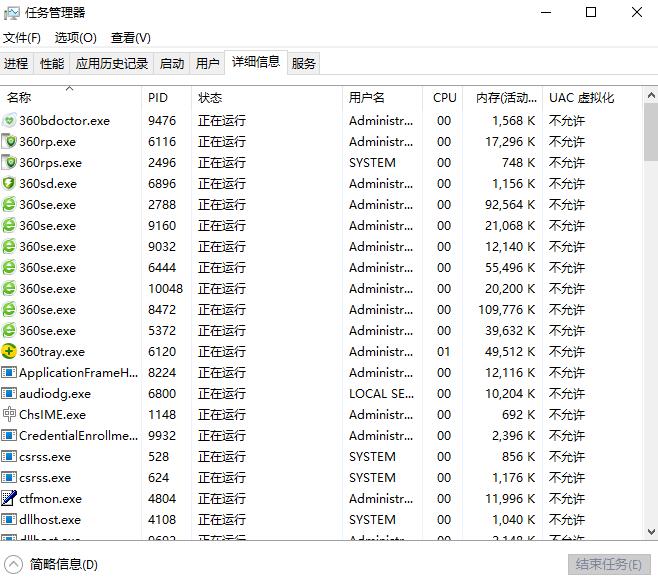The width and height of the screenshot is (658, 588).
Task: Click memory value 109,776 K
Action: pos(507,310)
